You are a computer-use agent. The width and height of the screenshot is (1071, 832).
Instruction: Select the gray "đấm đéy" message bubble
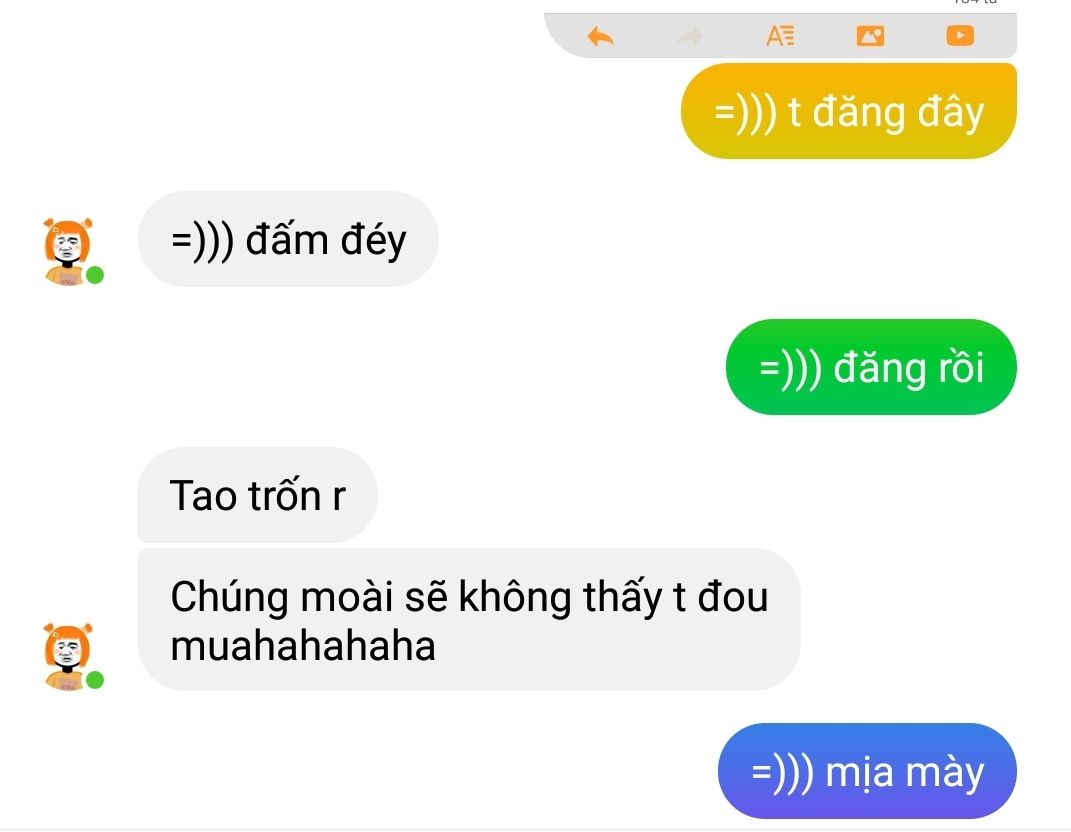[x=288, y=239]
